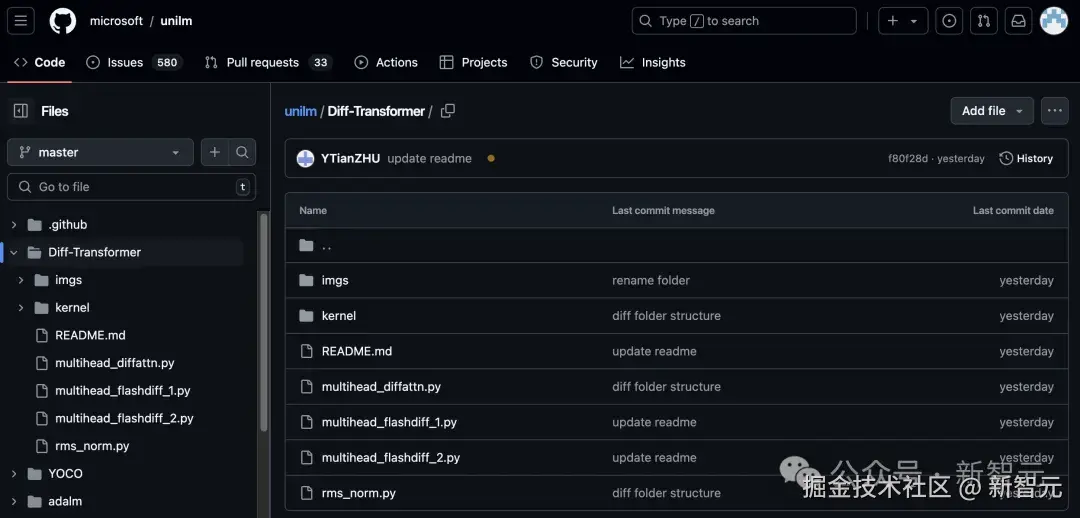The height and width of the screenshot is (518, 1080).
Task: Copy the Diff-Transformer path to clipboard
Action: coord(448,111)
